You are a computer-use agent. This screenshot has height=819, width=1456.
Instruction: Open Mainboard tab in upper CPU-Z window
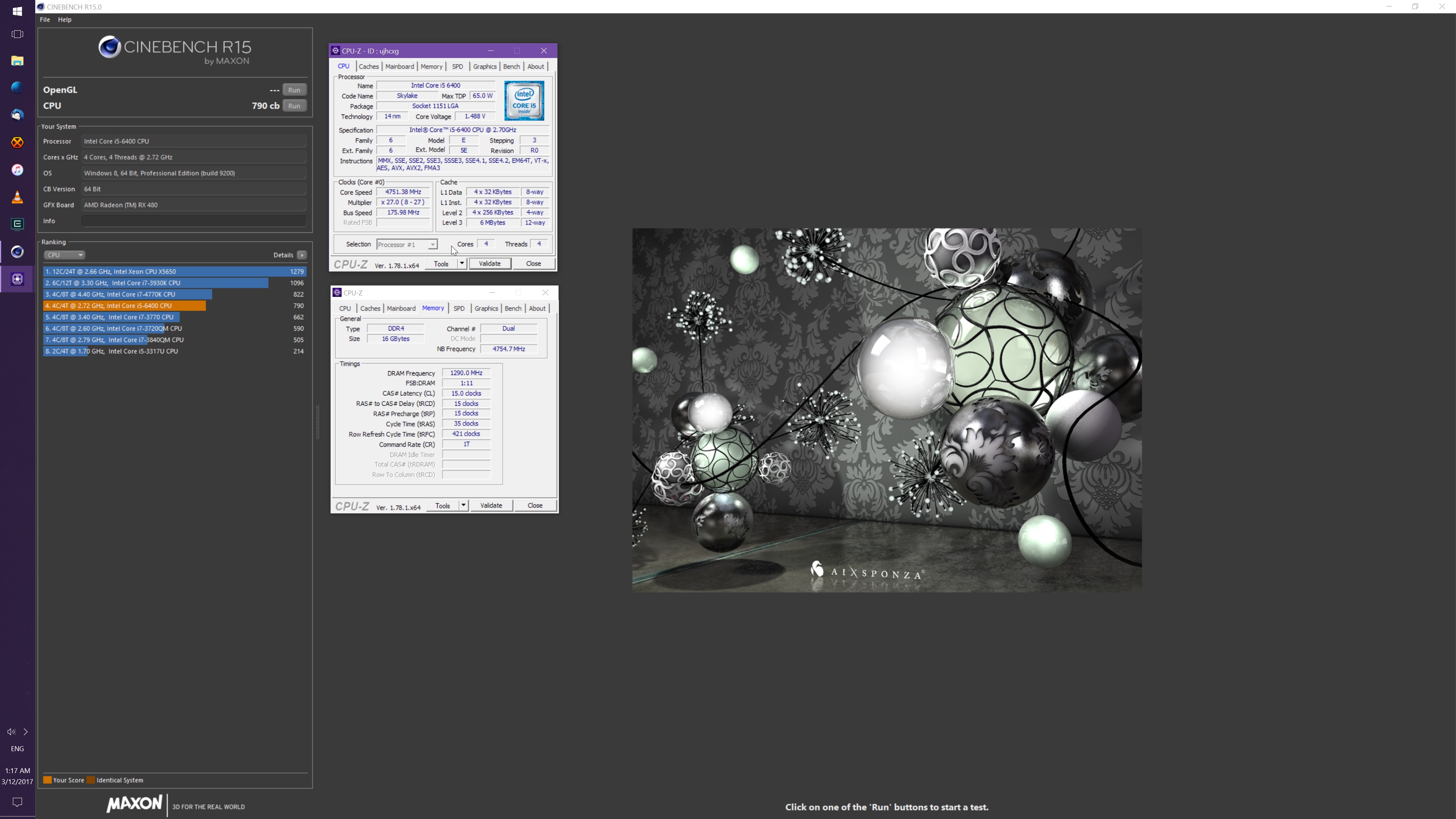point(400,67)
